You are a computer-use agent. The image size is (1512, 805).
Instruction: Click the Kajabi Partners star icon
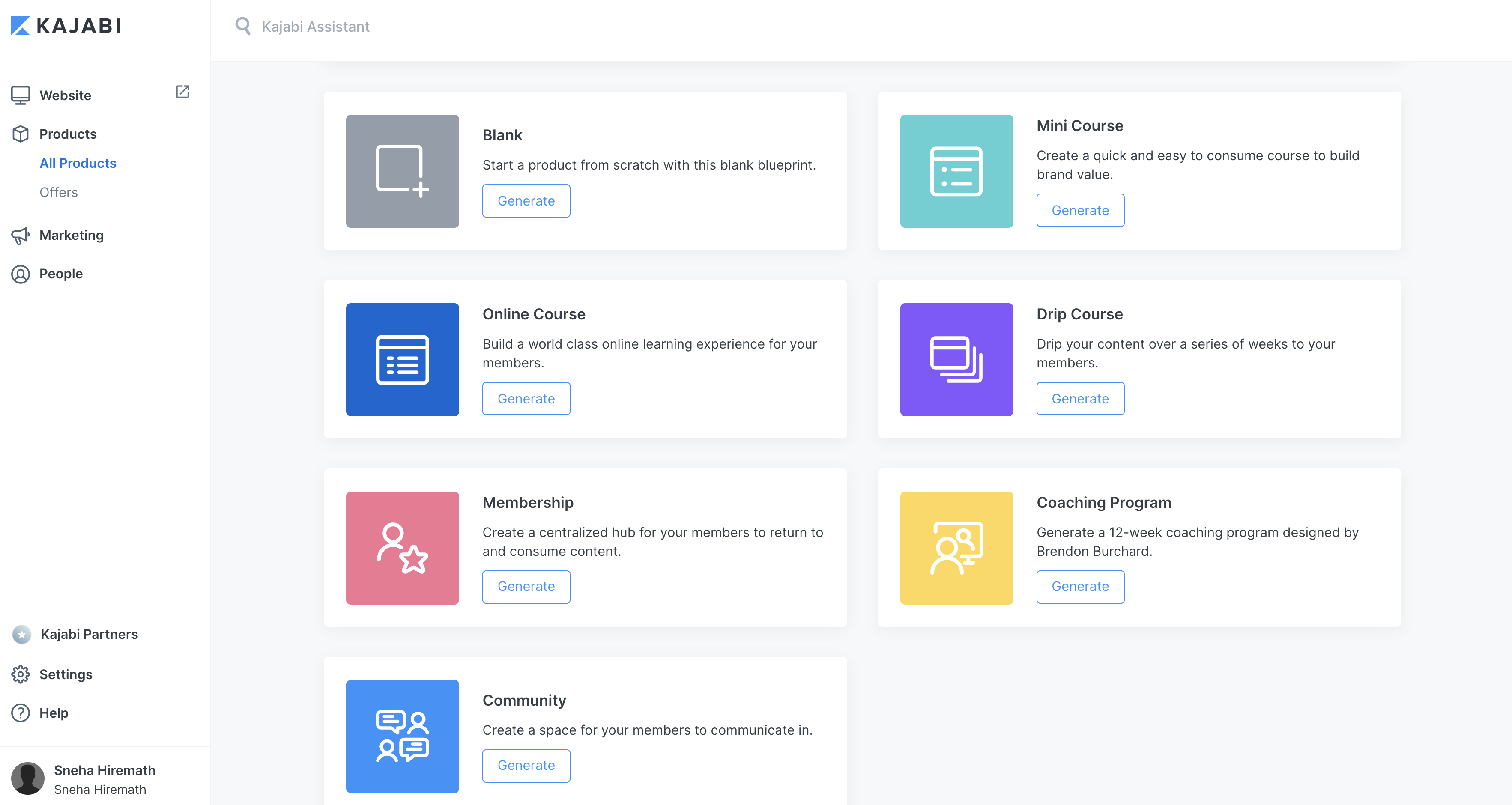22,634
